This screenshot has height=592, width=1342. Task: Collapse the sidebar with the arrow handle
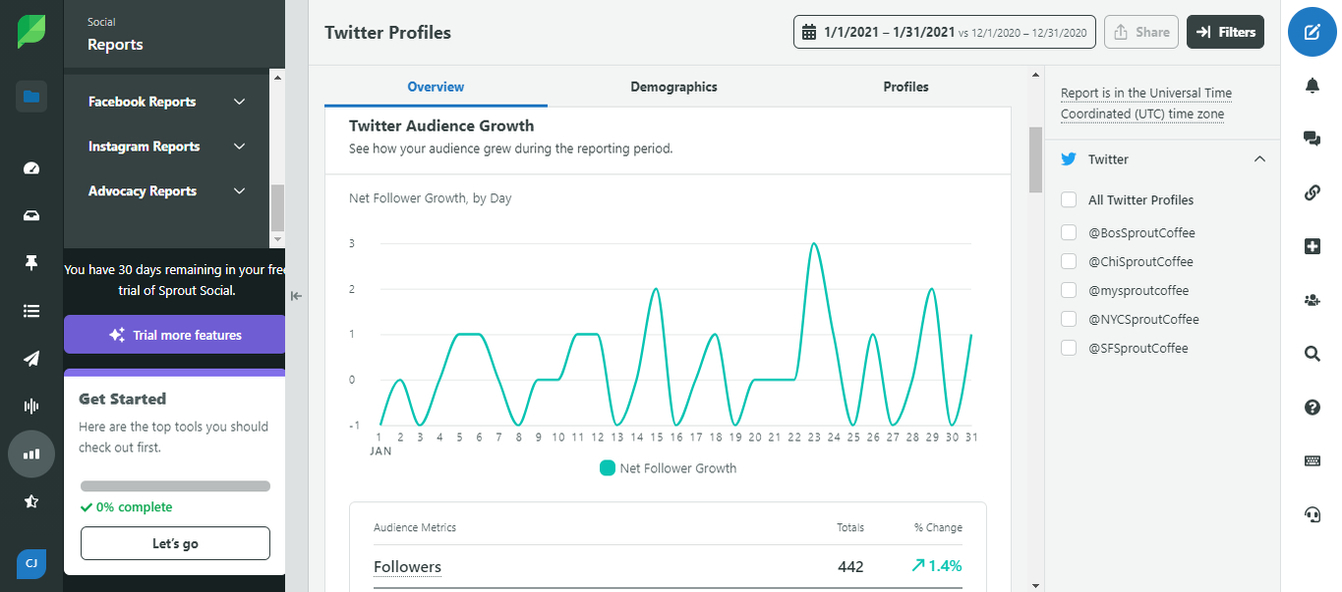click(297, 296)
